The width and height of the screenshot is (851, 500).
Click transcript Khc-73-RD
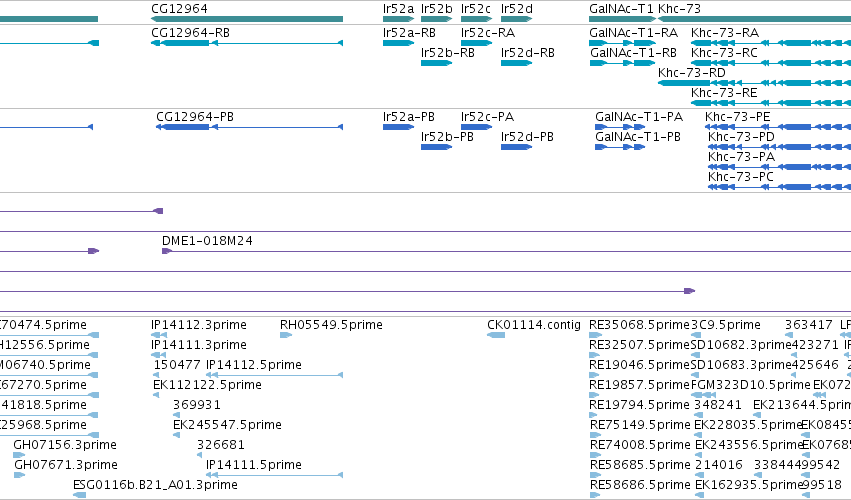(x=692, y=73)
